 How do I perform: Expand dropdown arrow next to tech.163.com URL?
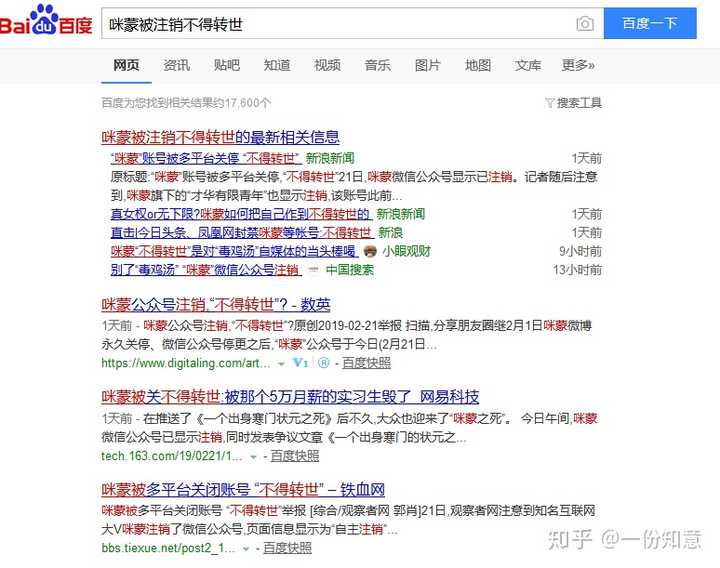253,457
